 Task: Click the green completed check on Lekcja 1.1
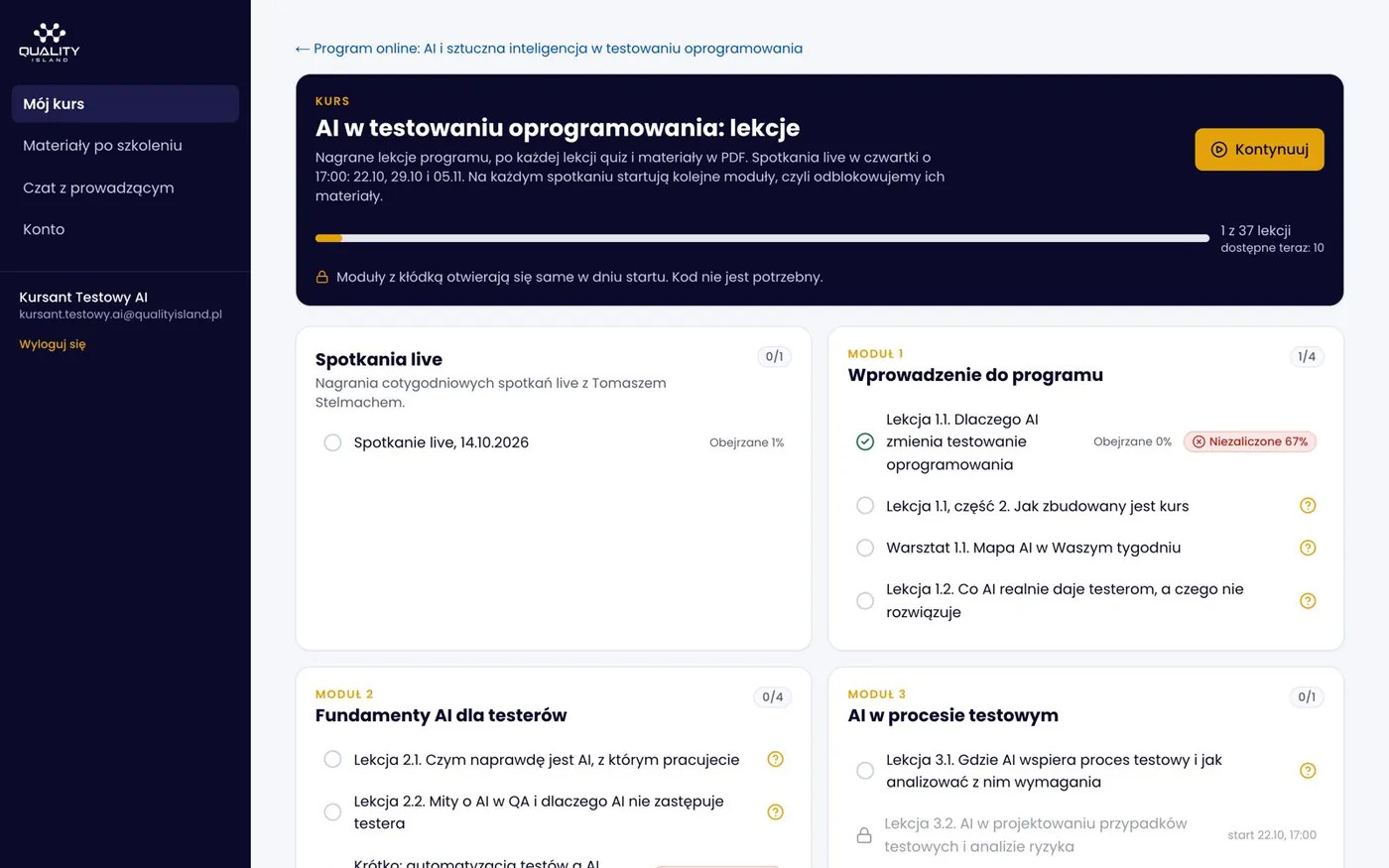pos(865,441)
